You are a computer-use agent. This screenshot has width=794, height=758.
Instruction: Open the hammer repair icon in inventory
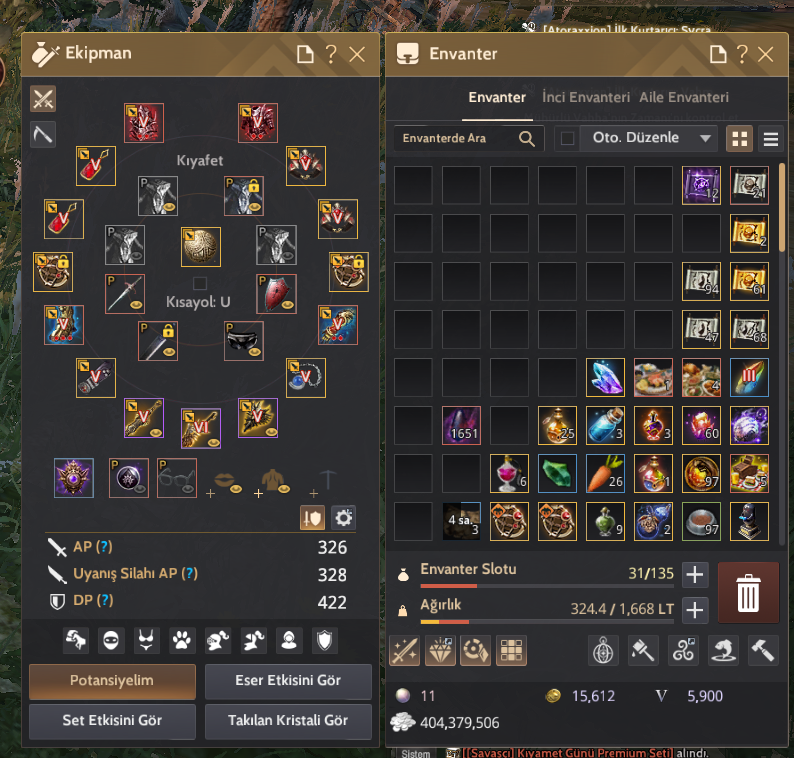coord(763,651)
